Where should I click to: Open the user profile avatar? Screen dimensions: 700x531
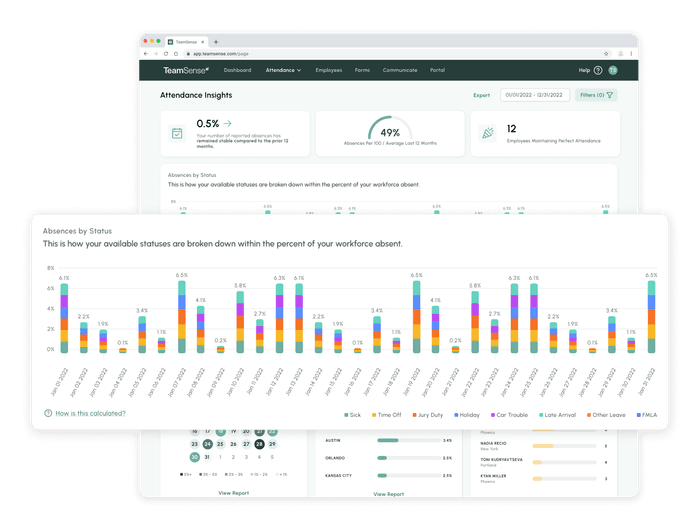(613, 71)
